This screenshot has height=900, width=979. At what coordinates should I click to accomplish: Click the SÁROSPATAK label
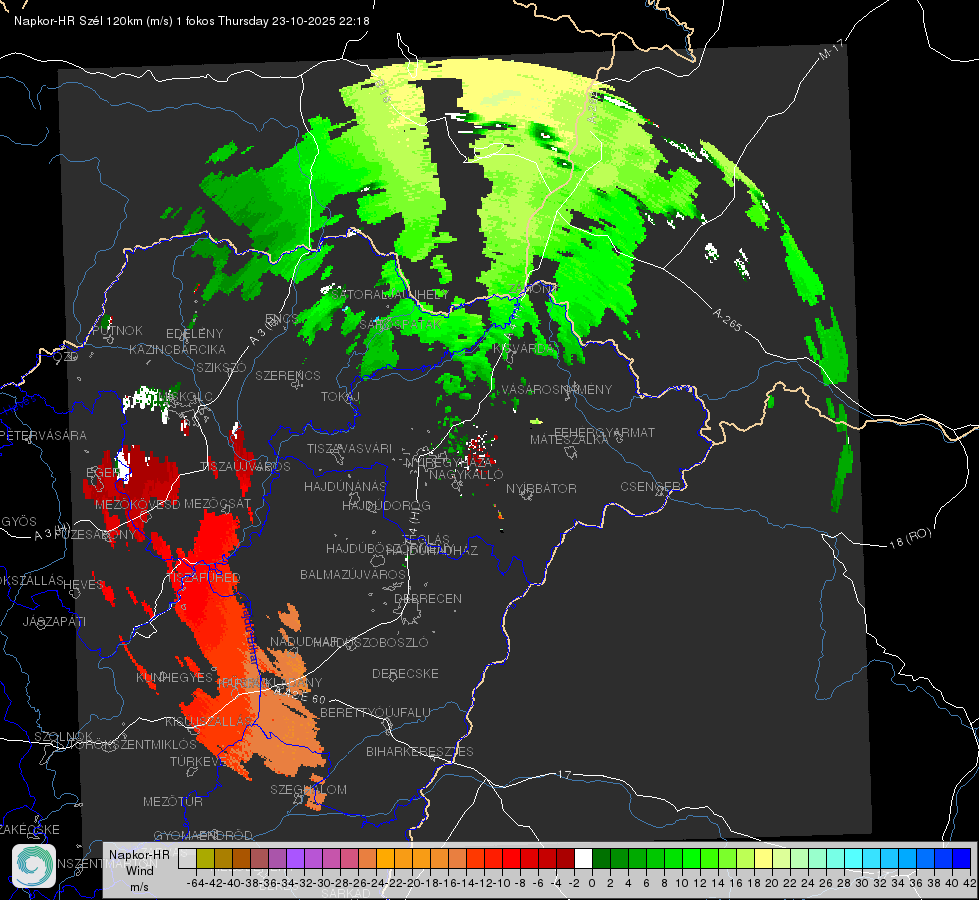(400, 325)
